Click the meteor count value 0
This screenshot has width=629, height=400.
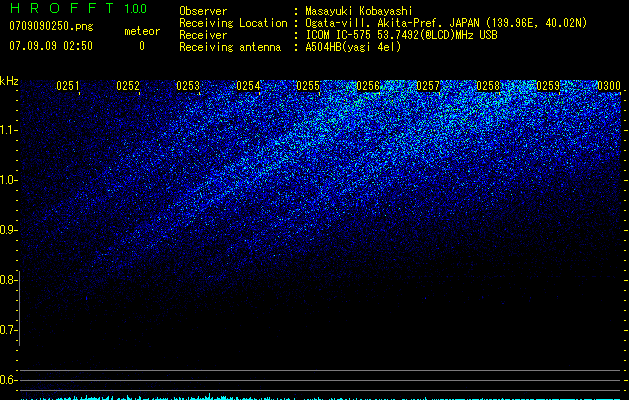[142, 46]
